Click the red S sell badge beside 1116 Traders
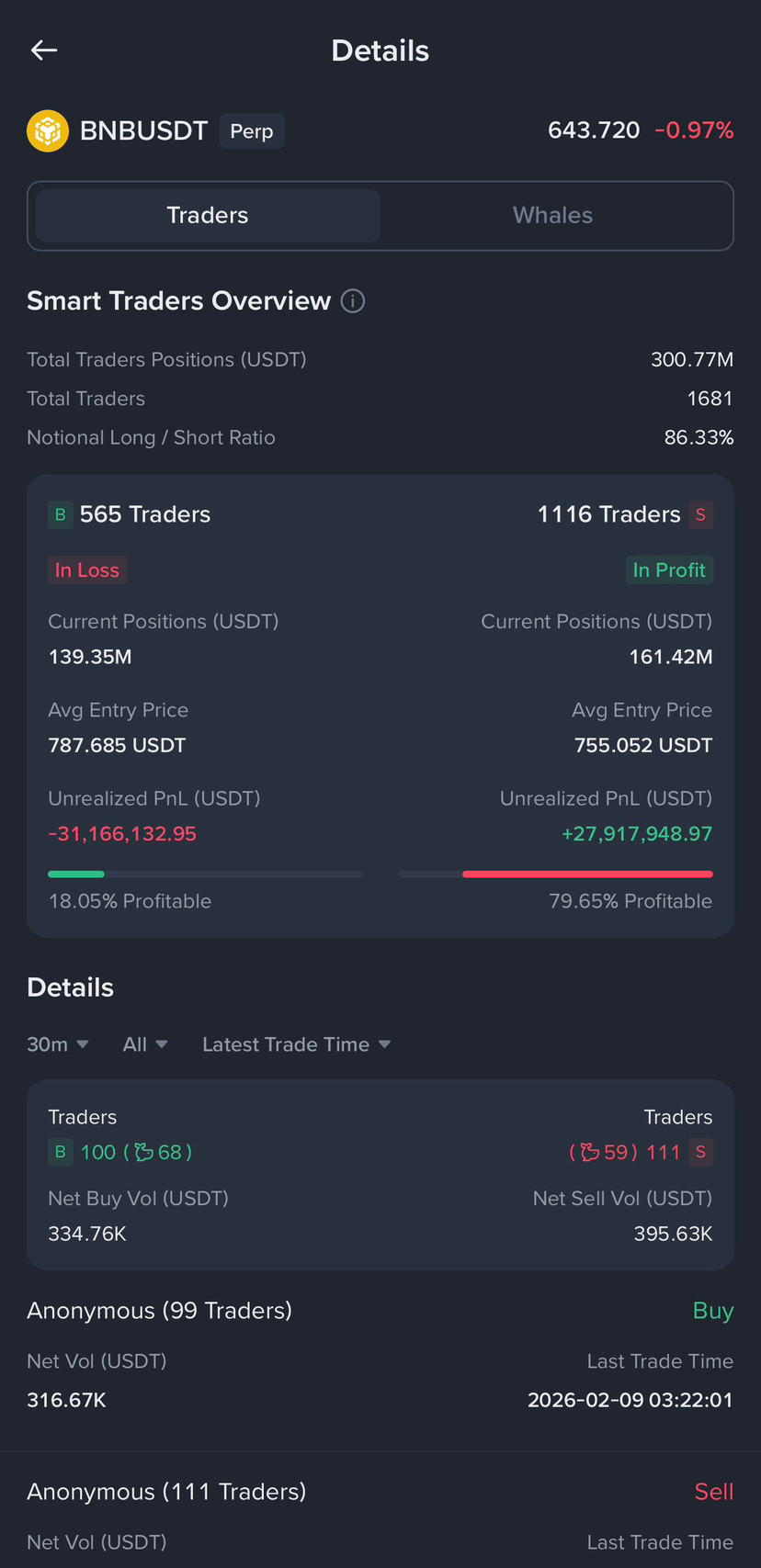The width and height of the screenshot is (761, 1568). (x=700, y=514)
